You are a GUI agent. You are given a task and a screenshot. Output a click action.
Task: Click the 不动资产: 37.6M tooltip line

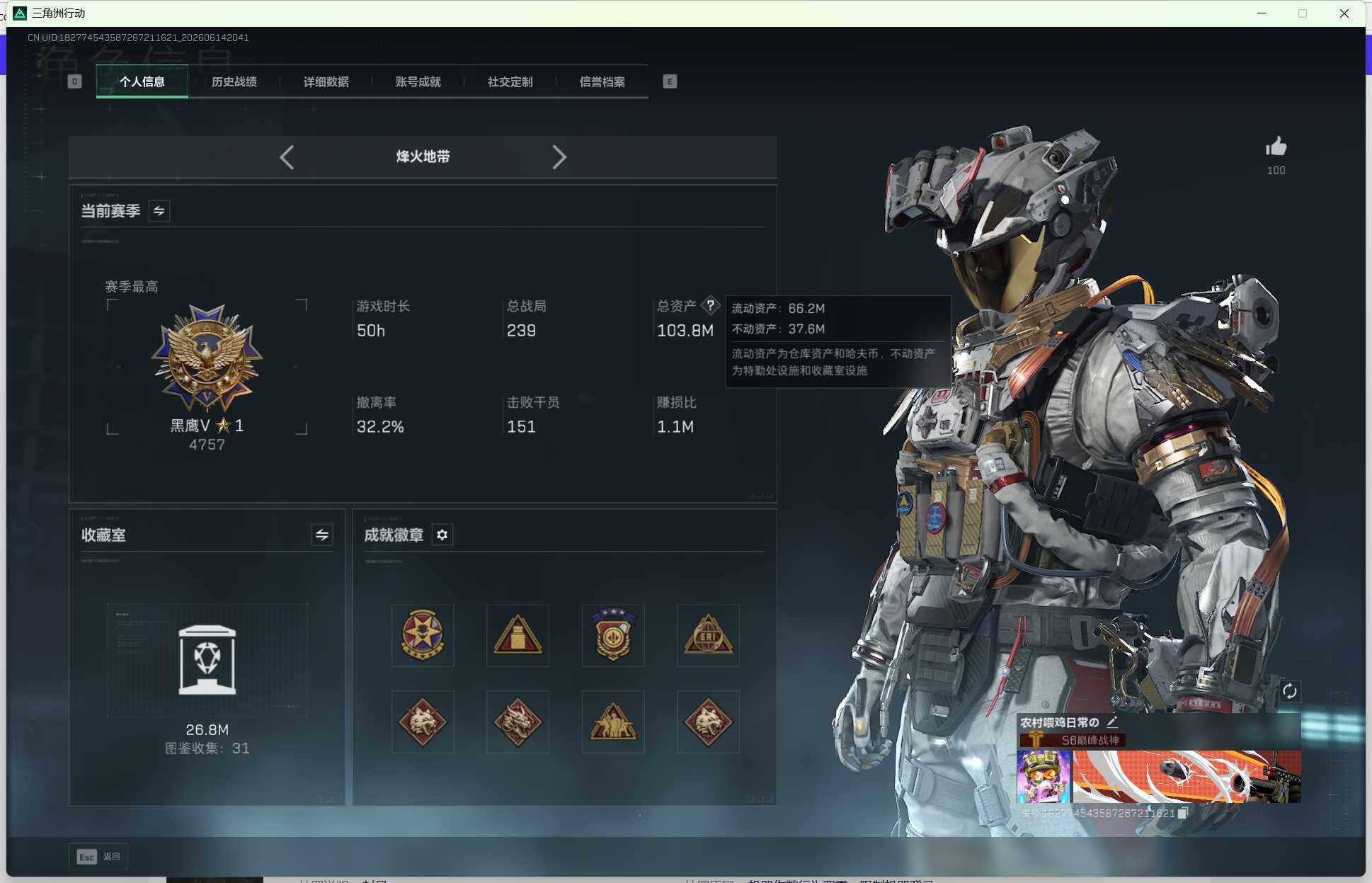tap(778, 329)
